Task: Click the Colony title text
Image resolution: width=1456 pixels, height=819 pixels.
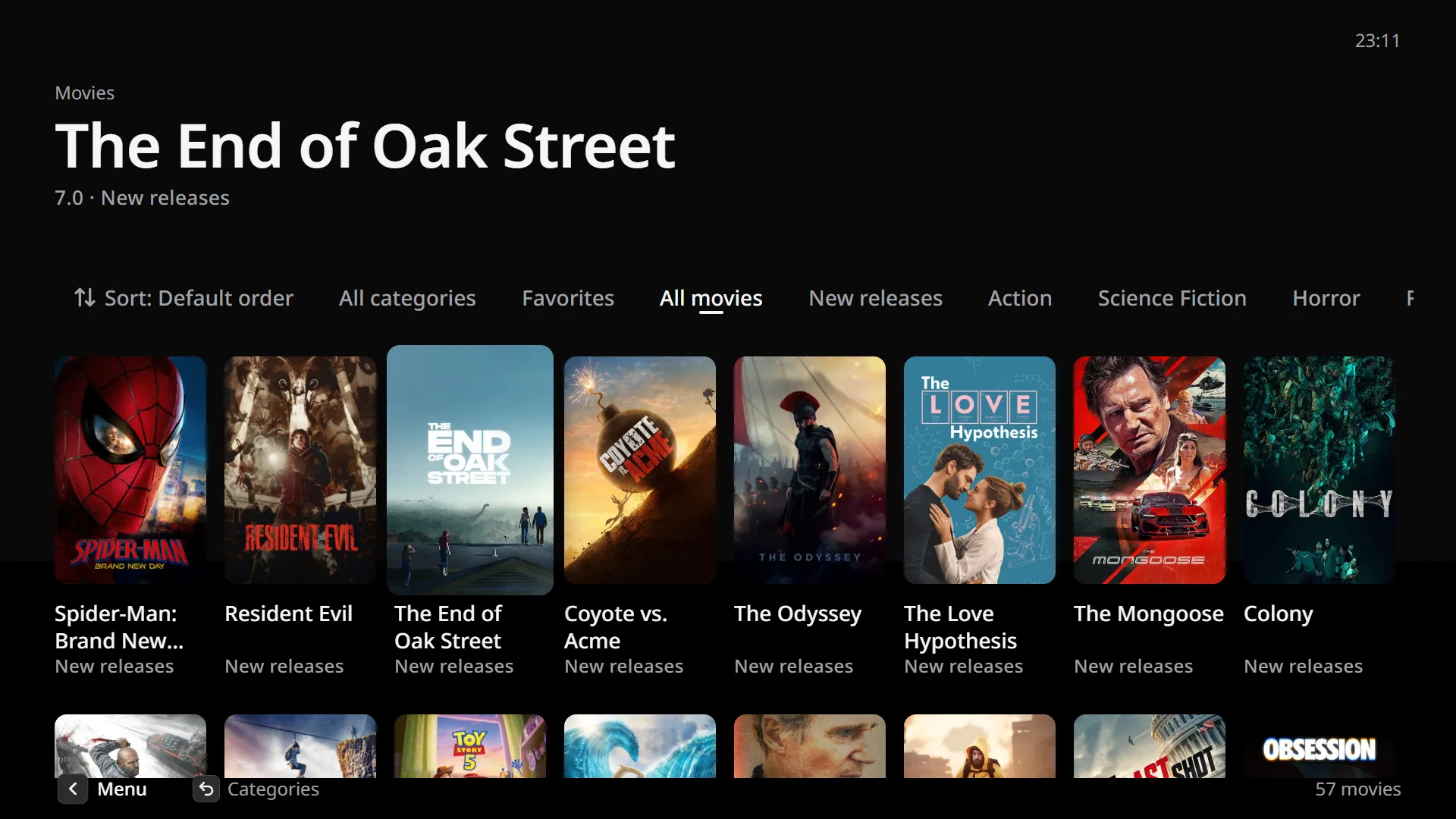Action: tap(1279, 613)
